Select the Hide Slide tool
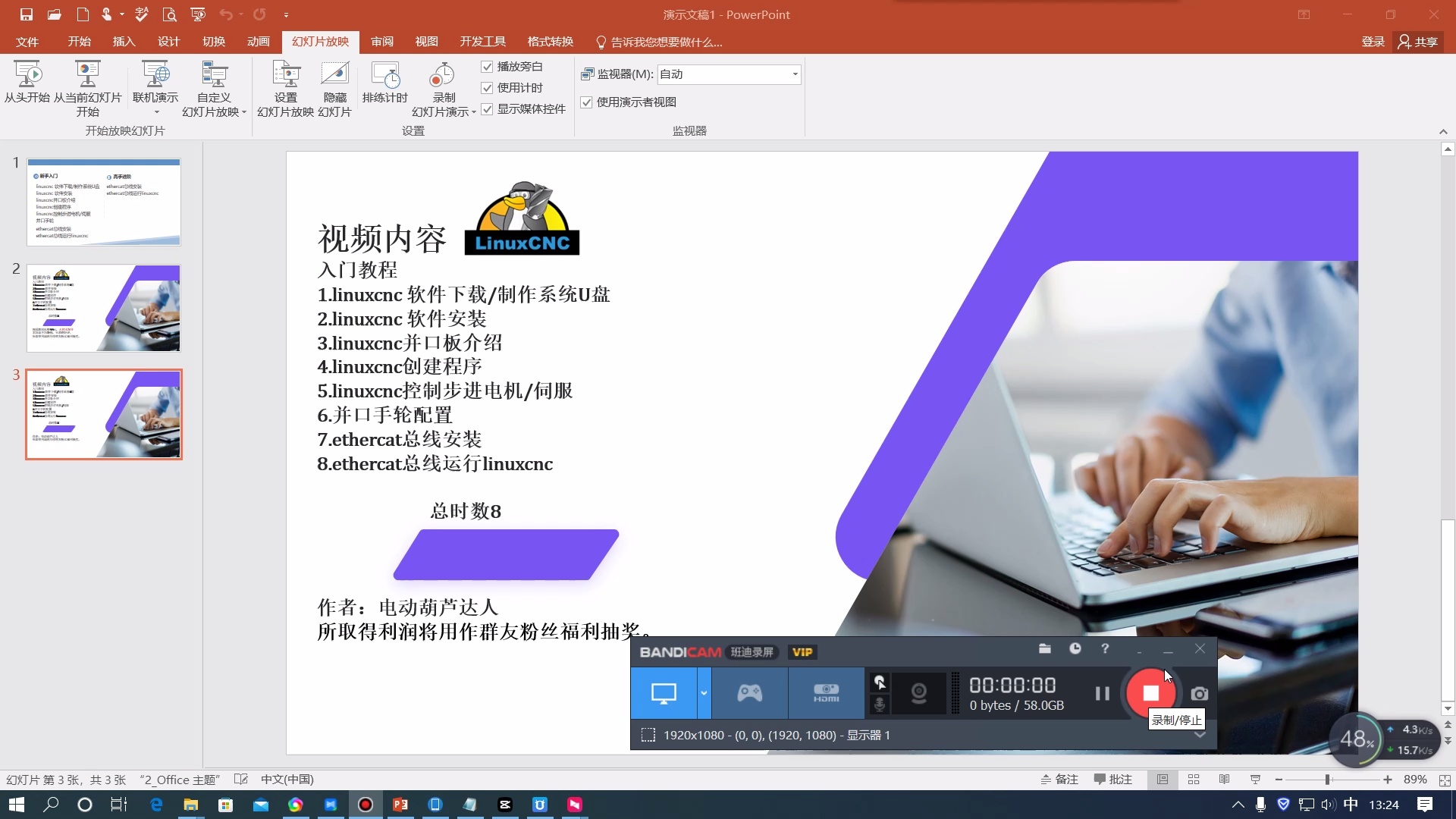Viewport: 1456px width, 819px height. point(334,86)
